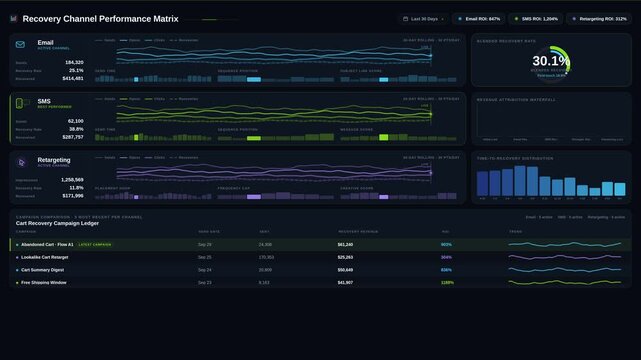
Task: Click trend sparkline for Cart Summary Digest
Action: [565, 270]
